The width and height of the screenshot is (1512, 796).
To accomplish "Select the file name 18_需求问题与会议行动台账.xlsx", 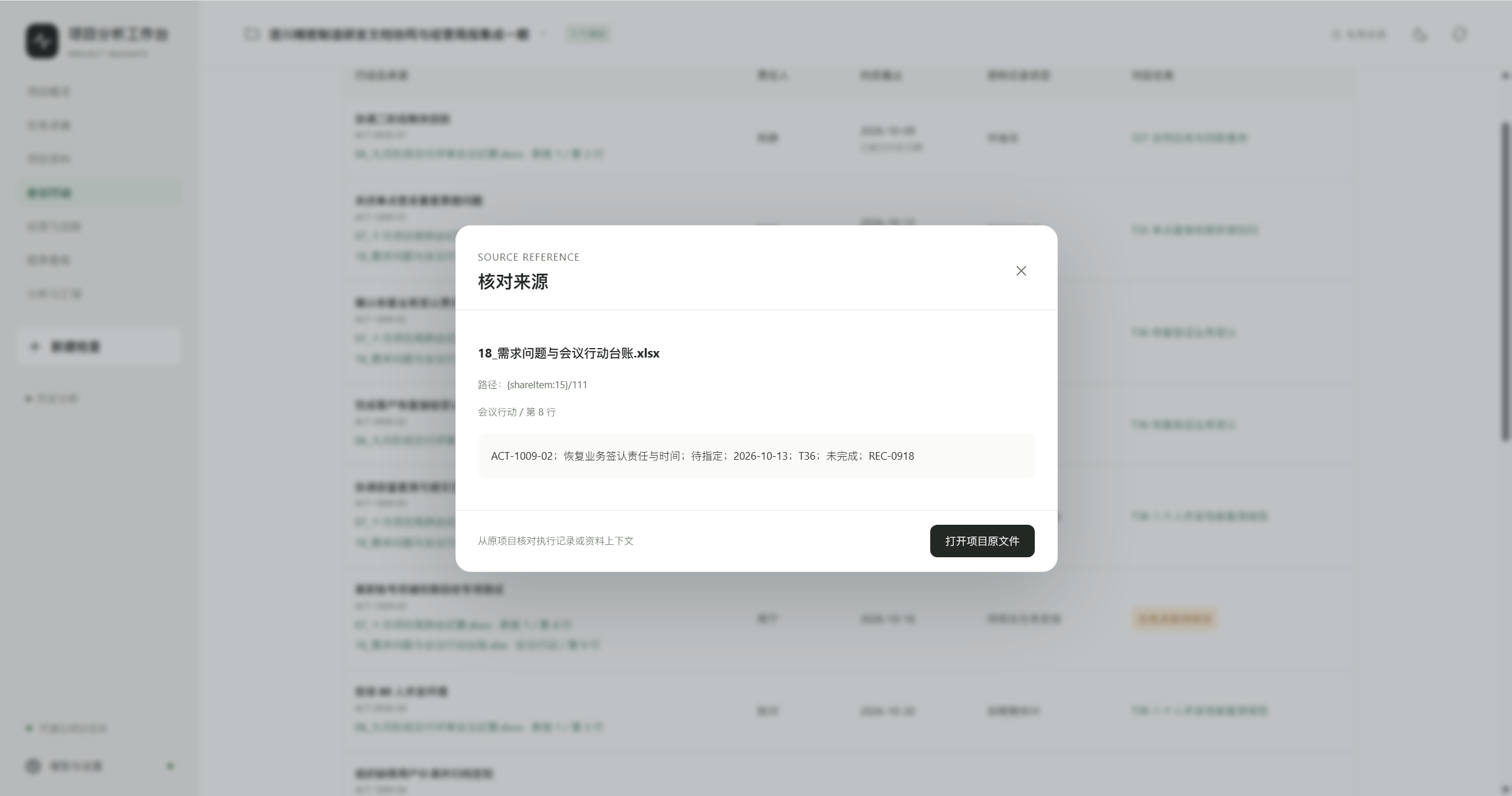I will click(568, 353).
